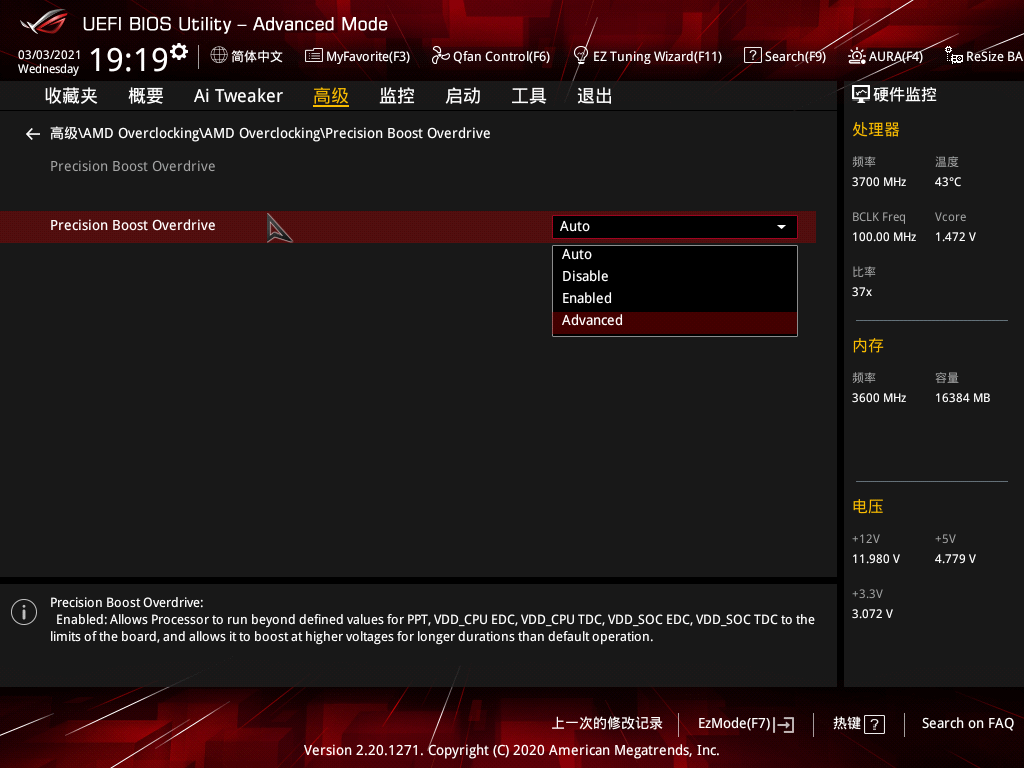The width and height of the screenshot is (1024, 768).
Task: Open the Qfan Control utility
Action: 491,56
